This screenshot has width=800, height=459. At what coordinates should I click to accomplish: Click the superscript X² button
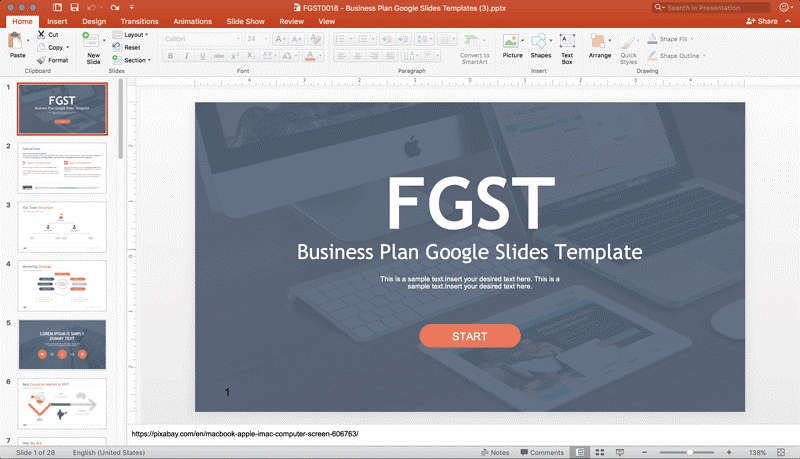(235, 56)
